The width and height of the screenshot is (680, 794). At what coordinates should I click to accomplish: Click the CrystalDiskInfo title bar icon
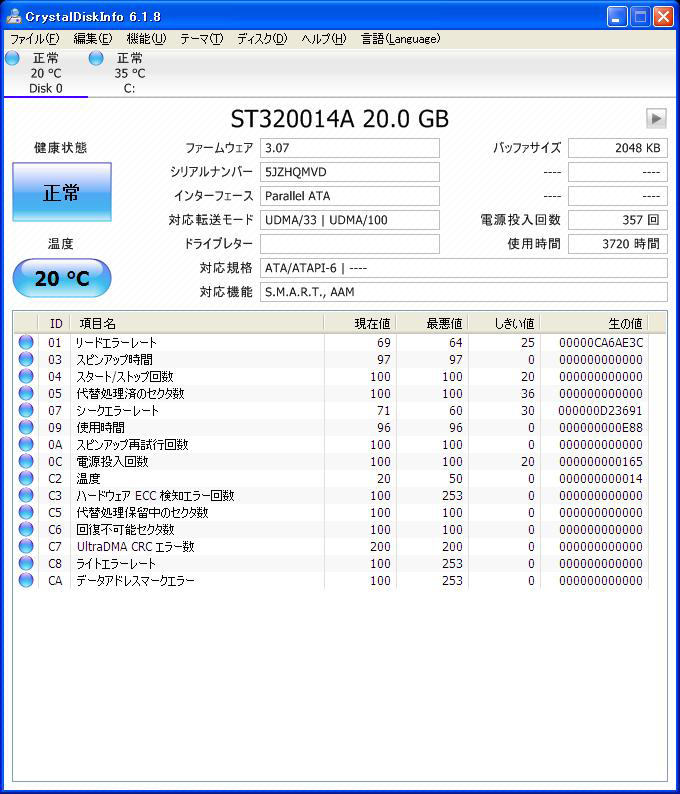[14, 16]
